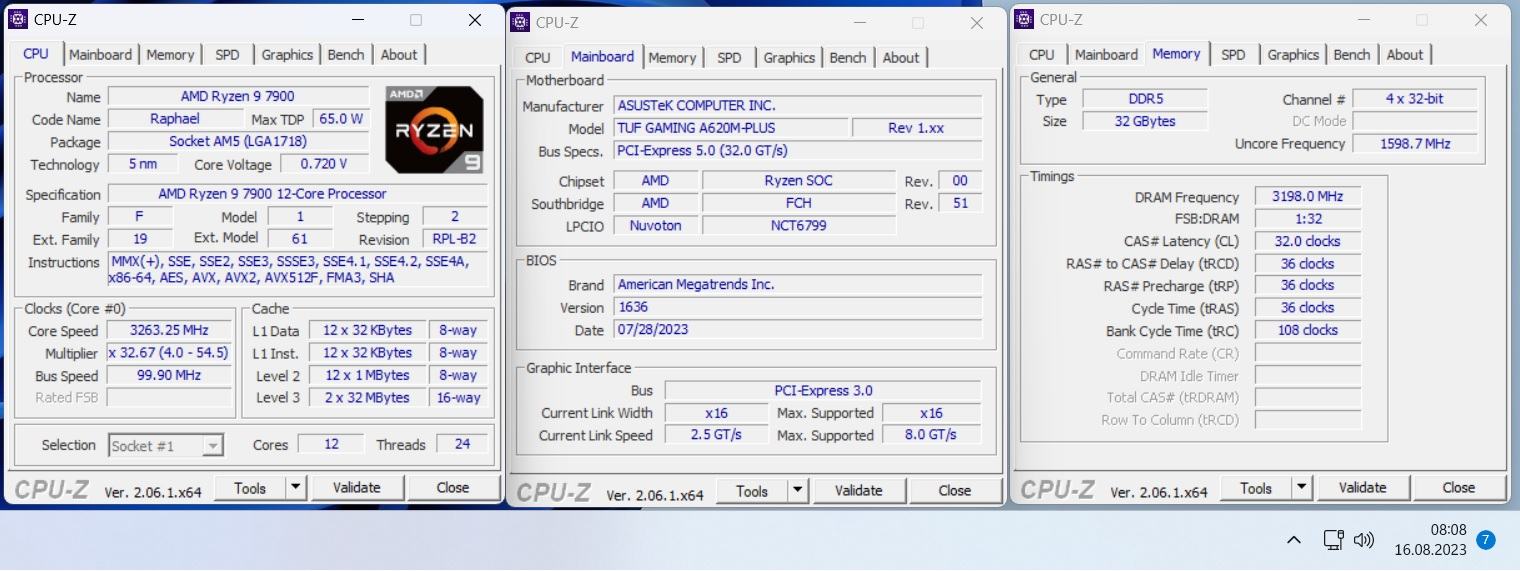Image resolution: width=1520 pixels, height=571 pixels.
Task: Click the Tools button in the Memory window
Action: tap(1256, 488)
